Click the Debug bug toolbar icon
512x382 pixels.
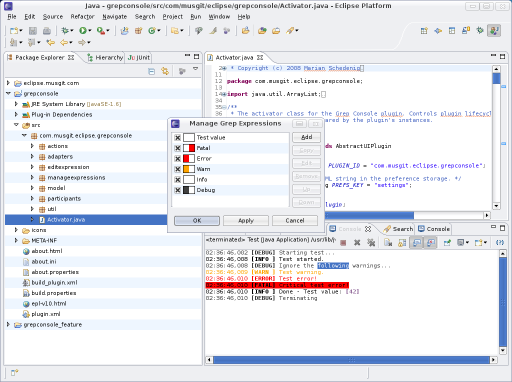pos(65,31)
